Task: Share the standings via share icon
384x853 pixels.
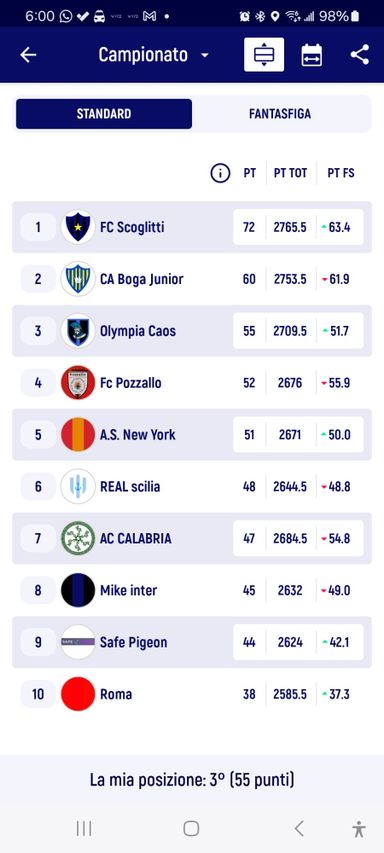Action: pyautogui.click(x=360, y=54)
